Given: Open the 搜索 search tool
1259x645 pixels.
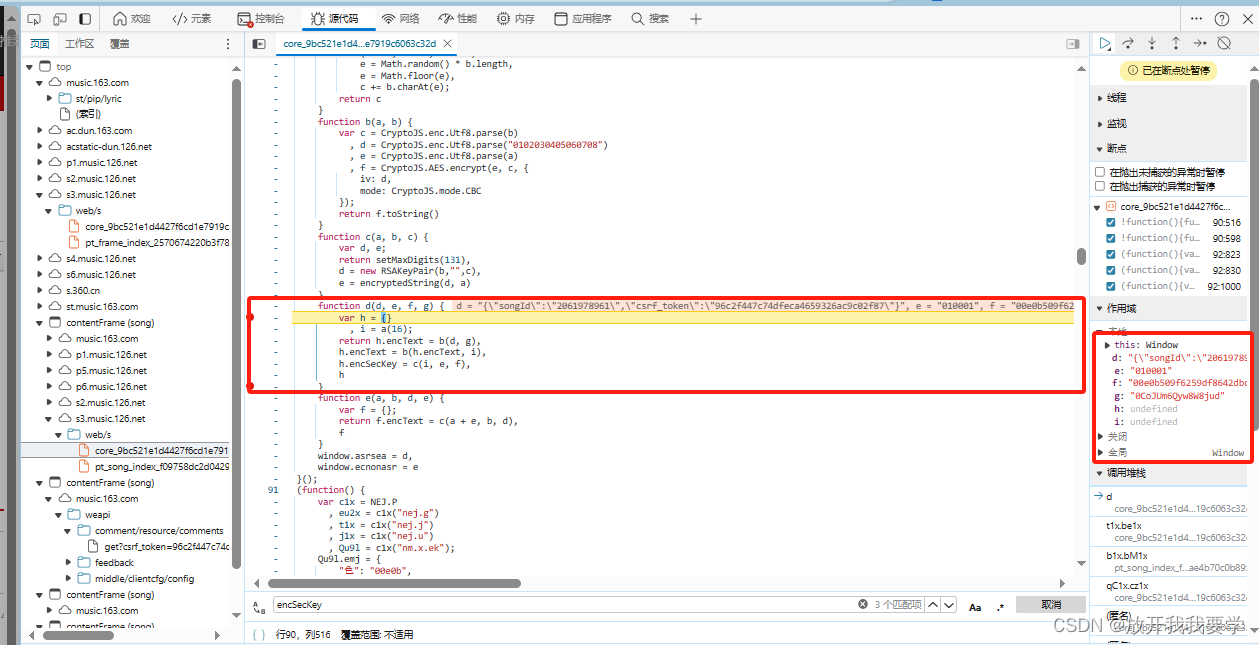Looking at the screenshot, I should point(650,19).
